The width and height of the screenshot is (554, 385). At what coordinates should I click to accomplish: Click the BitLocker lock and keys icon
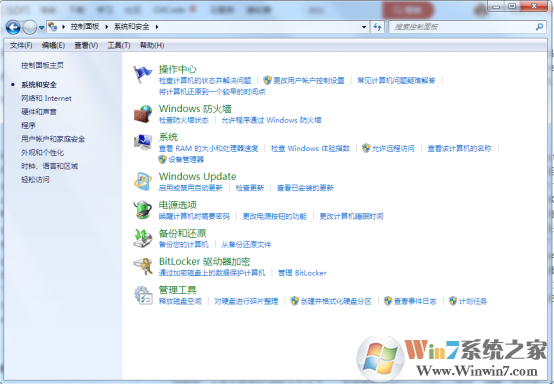click(143, 266)
